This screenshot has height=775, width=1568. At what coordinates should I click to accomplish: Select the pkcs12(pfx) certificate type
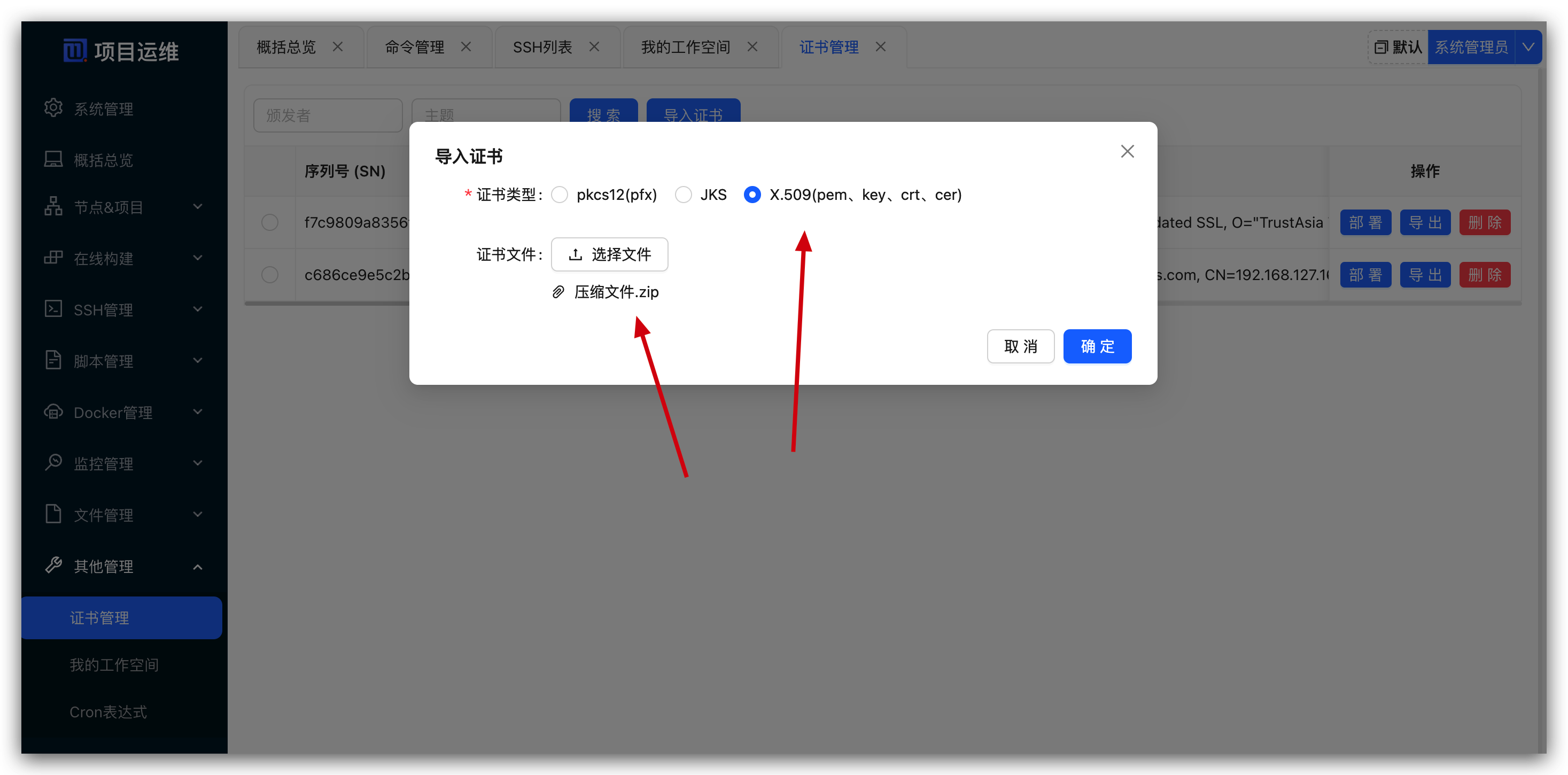pyautogui.click(x=560, y=194)
